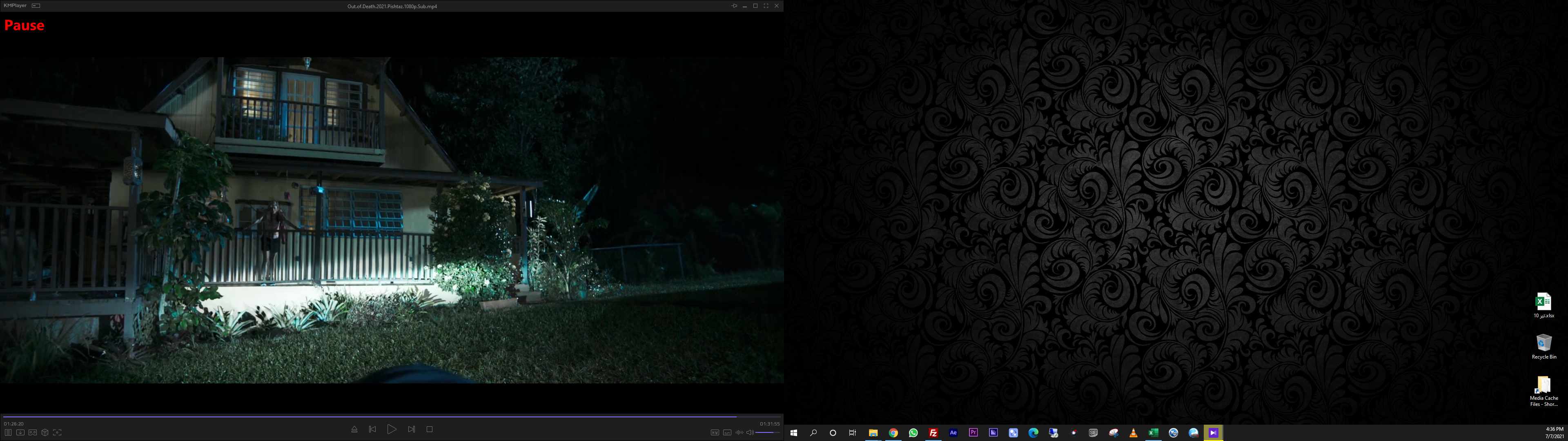Stop video playback
This screenshot has height=441, width=1568.
point(430,430)
